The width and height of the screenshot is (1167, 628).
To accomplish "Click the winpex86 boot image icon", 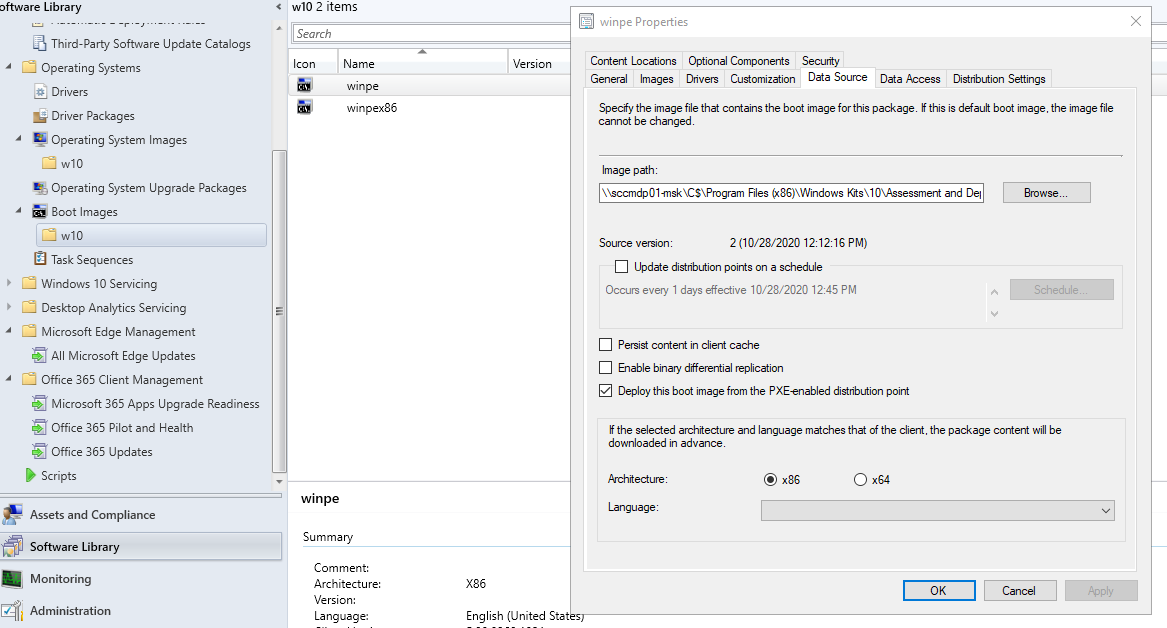I will tap(304, 107).
